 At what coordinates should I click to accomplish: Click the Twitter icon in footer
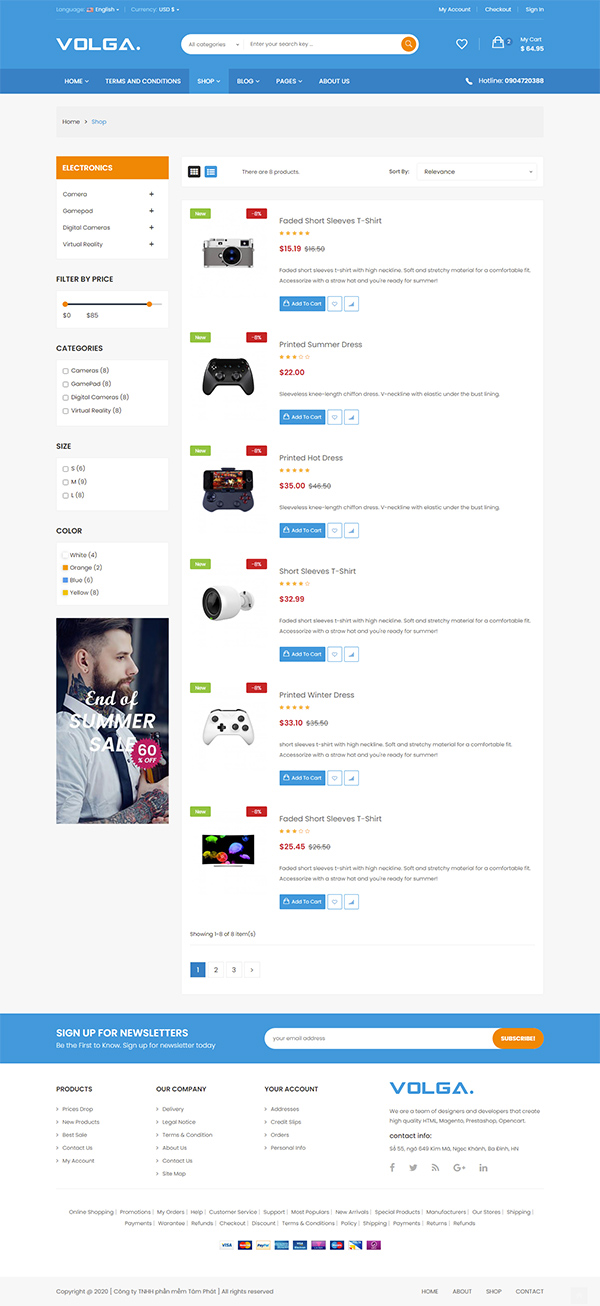pyautogui.click(x=413, y=1167)
